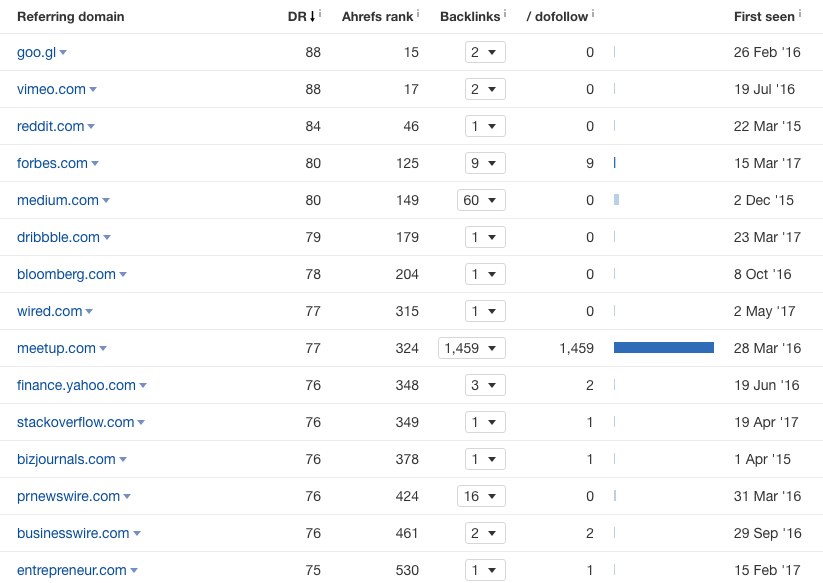Click the medium.com dofollow ratio bar
The image size is (823, 583).
(617, 199)
